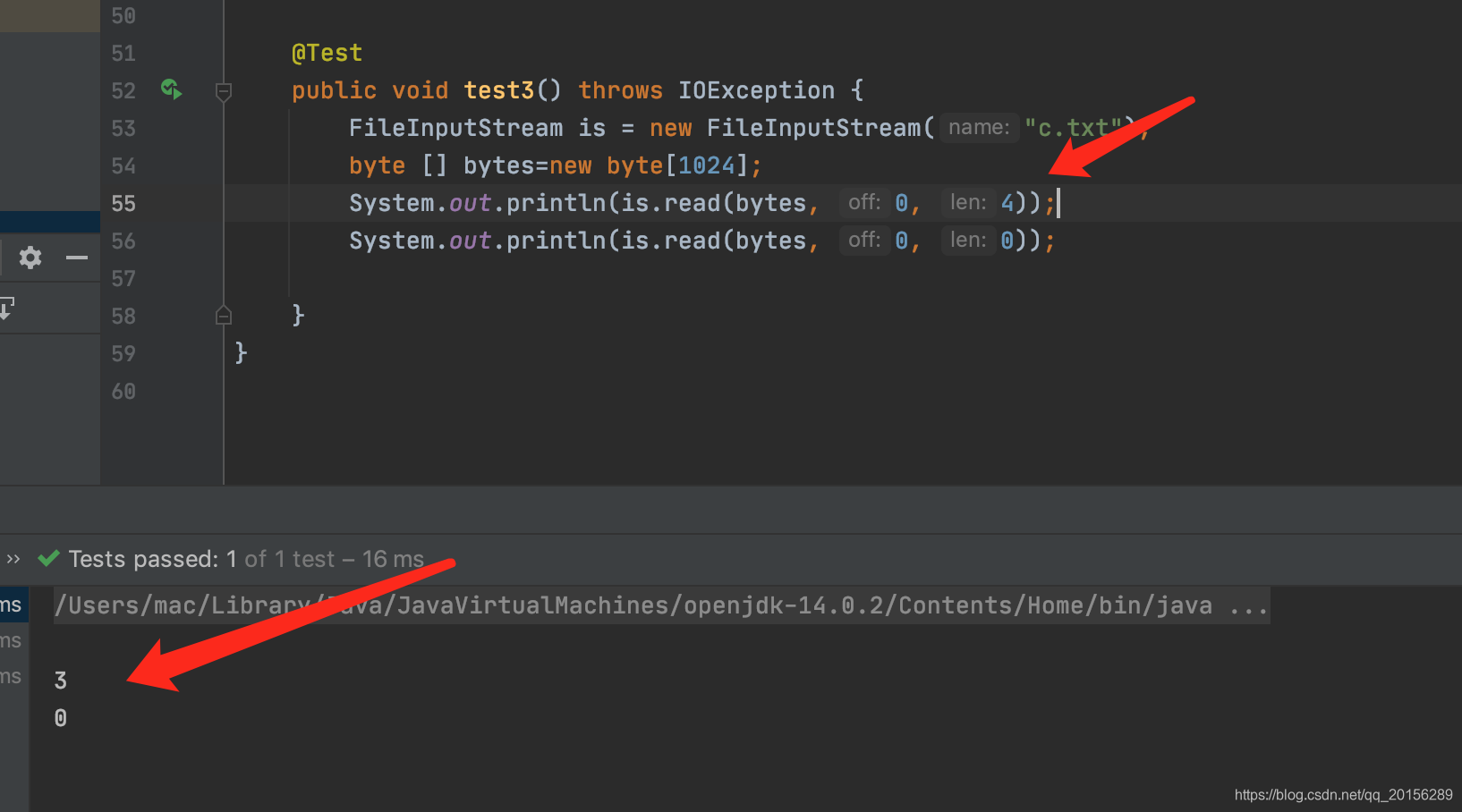Click the console output value 0
The image size is (1462, 812).
coord(61,718)
